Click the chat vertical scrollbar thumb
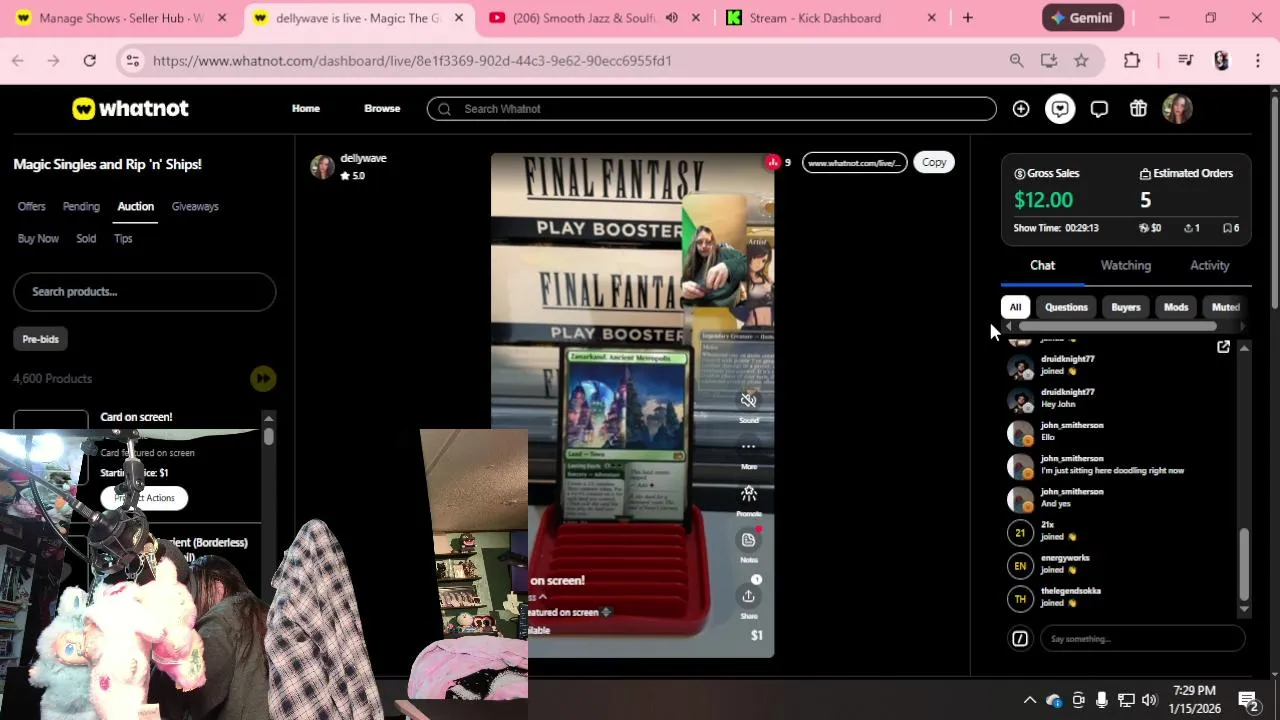The width and height of the screenshot is (1280, 720). click(x=1244, y=564)
